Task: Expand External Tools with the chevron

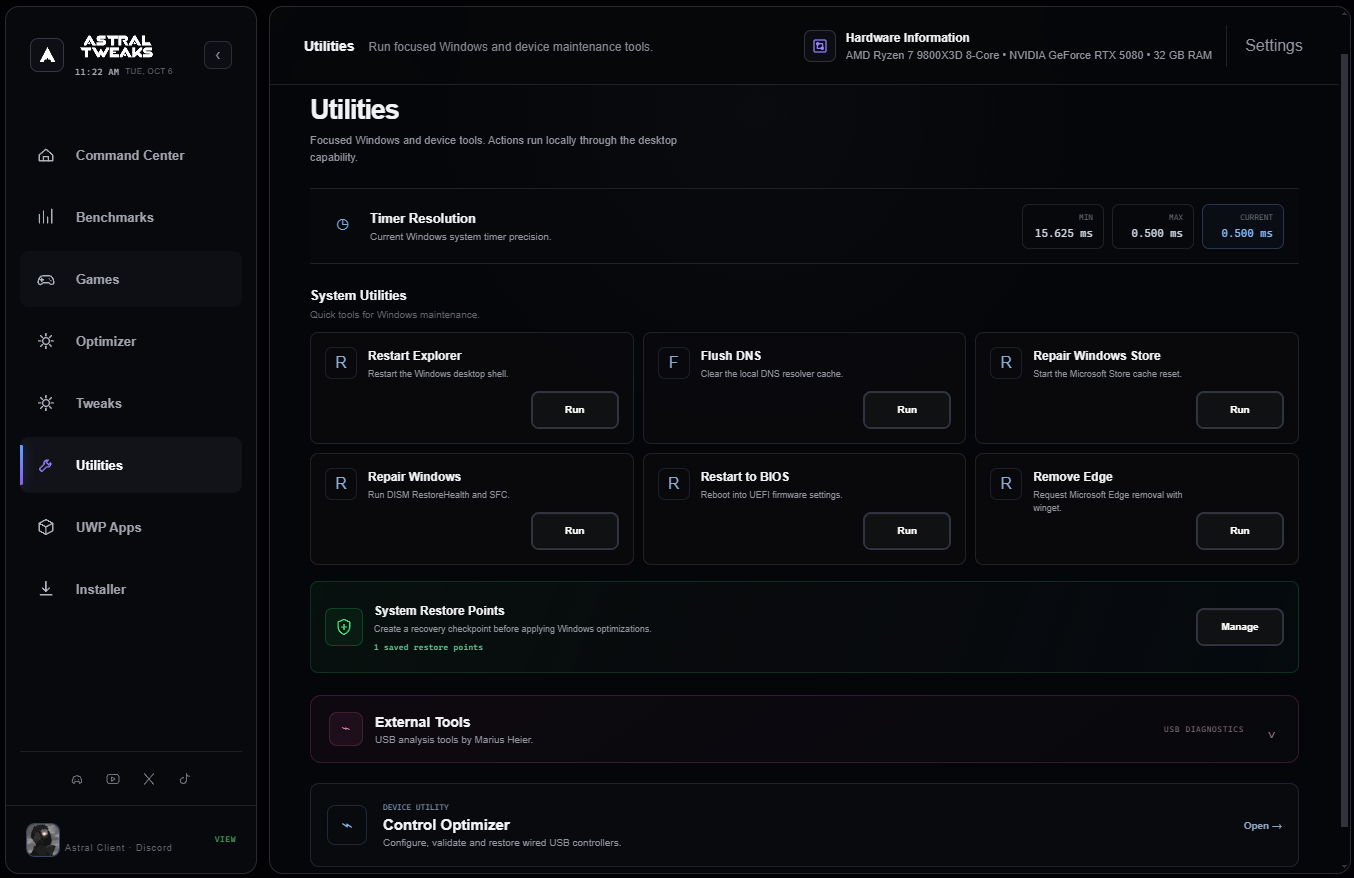Action: pyautogui.click(x=1272, y=734)
